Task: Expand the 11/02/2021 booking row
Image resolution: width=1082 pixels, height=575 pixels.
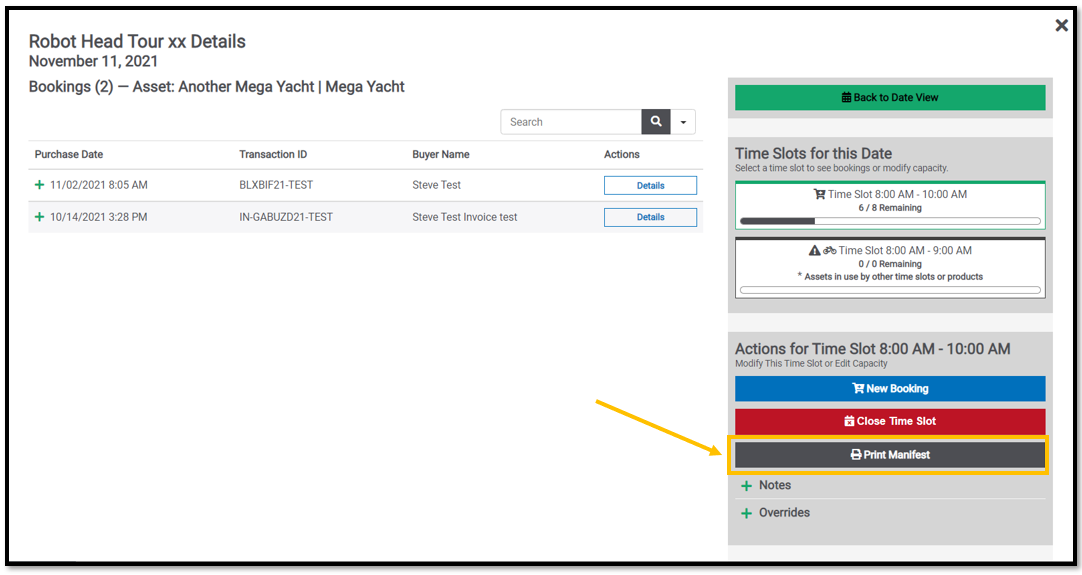Action: point(39,185)
